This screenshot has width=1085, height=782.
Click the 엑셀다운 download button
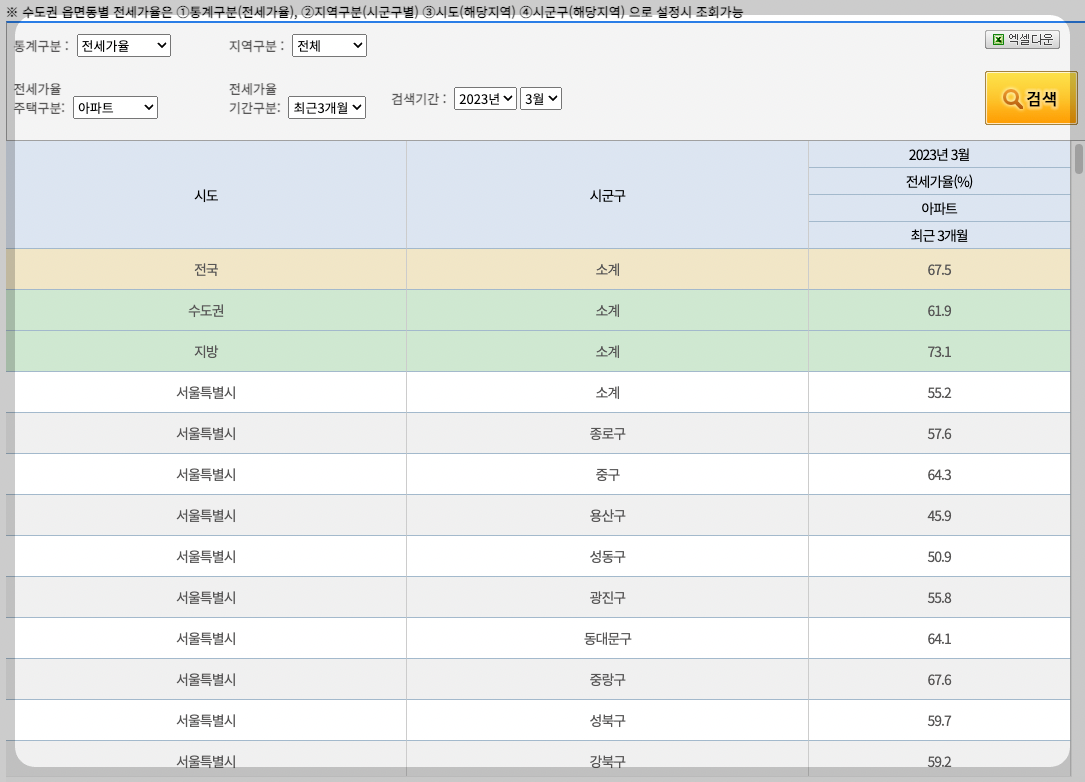(1022, 39)
